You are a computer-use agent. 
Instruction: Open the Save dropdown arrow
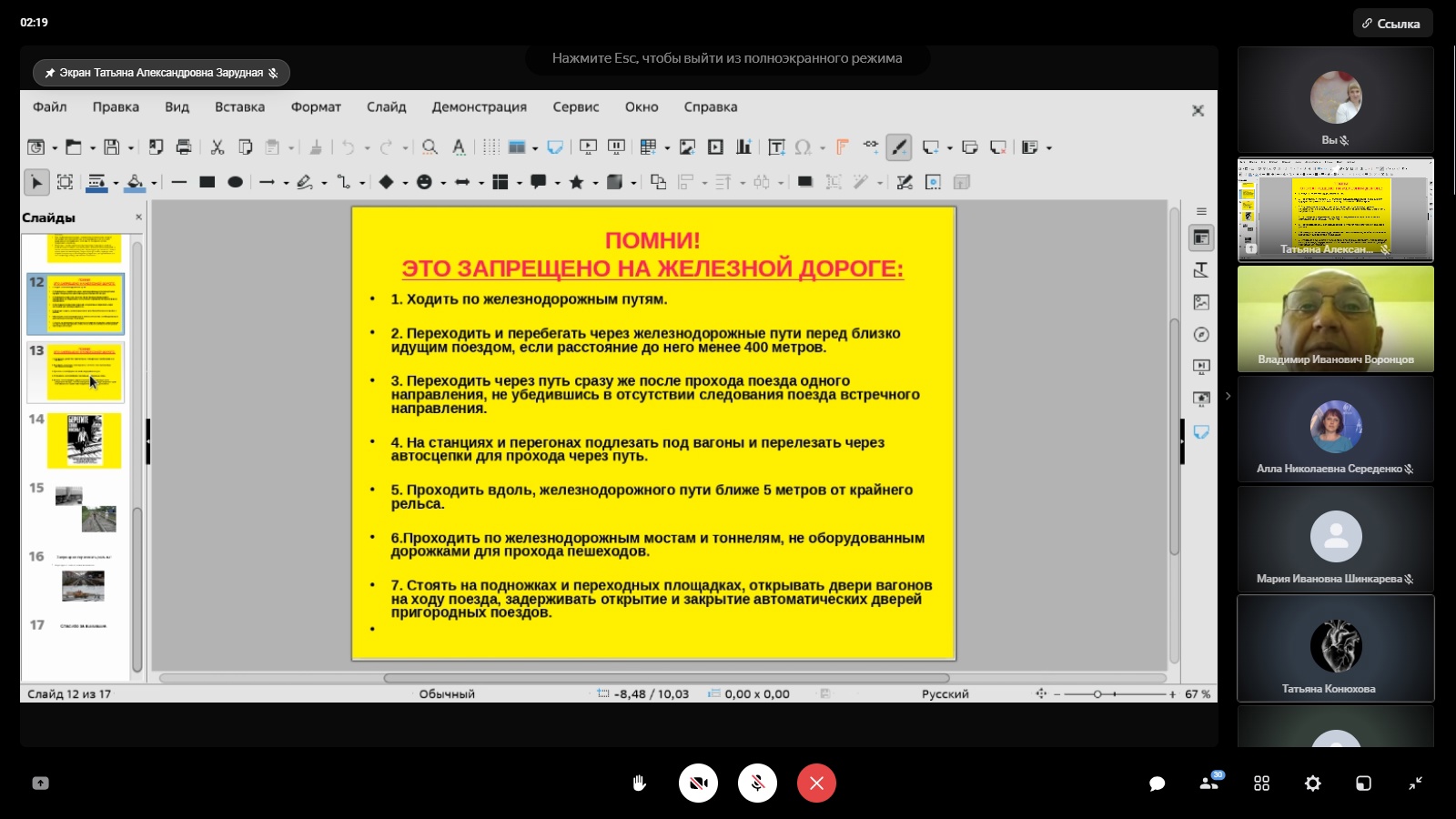coord(130,147)
